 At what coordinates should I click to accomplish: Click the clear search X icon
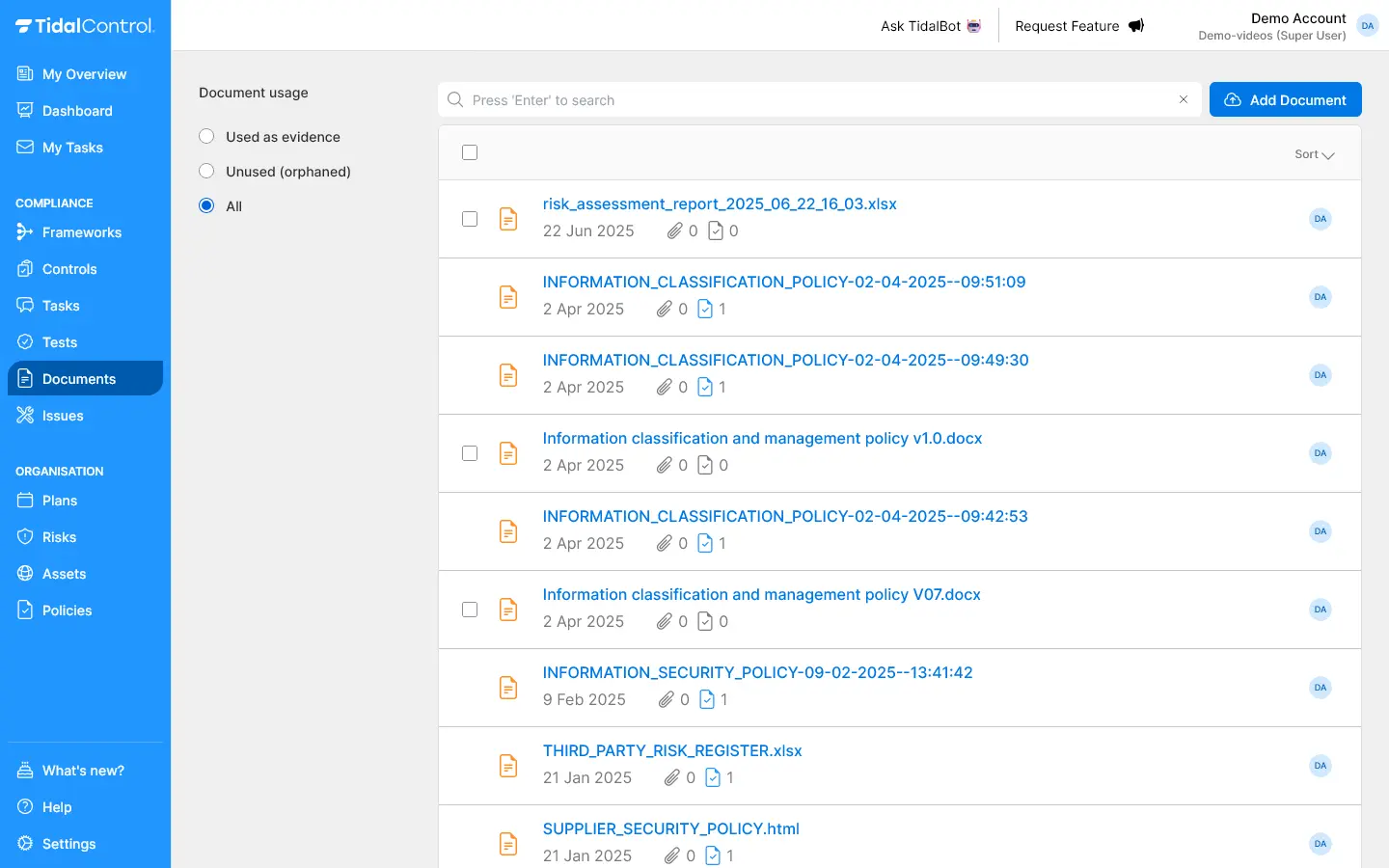1184,99
